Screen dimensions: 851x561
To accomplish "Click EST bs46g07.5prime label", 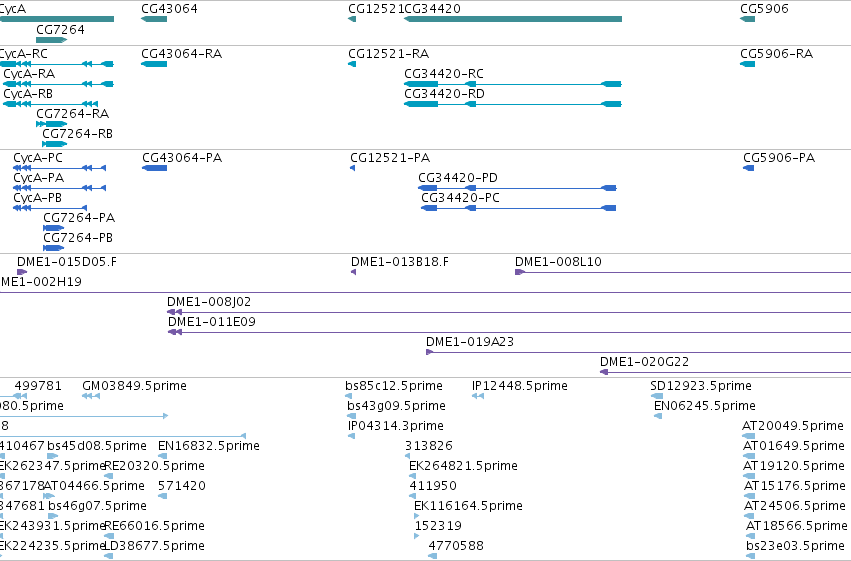I will (x=97, y=506).
